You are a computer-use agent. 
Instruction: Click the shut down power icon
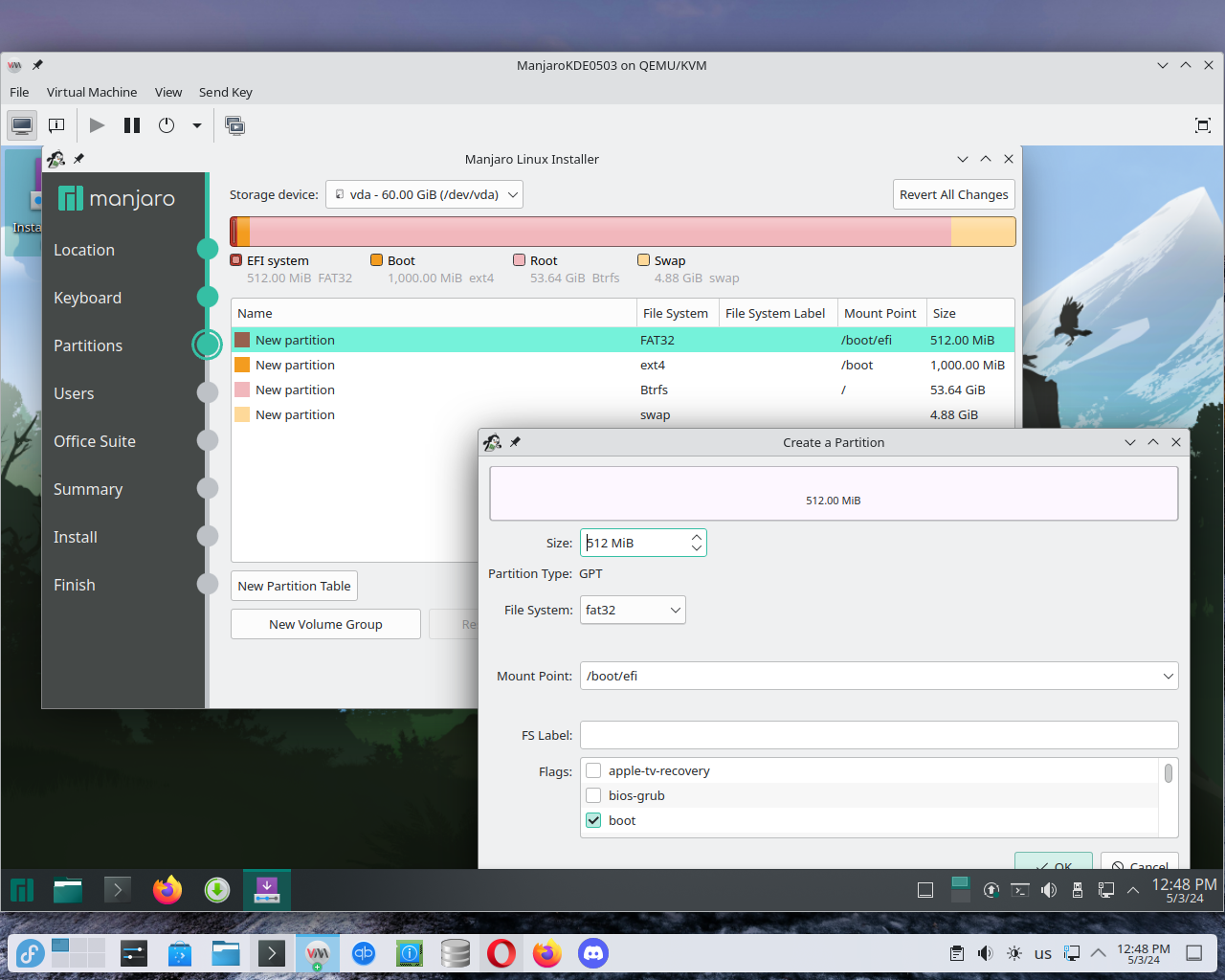coord(167,125)
